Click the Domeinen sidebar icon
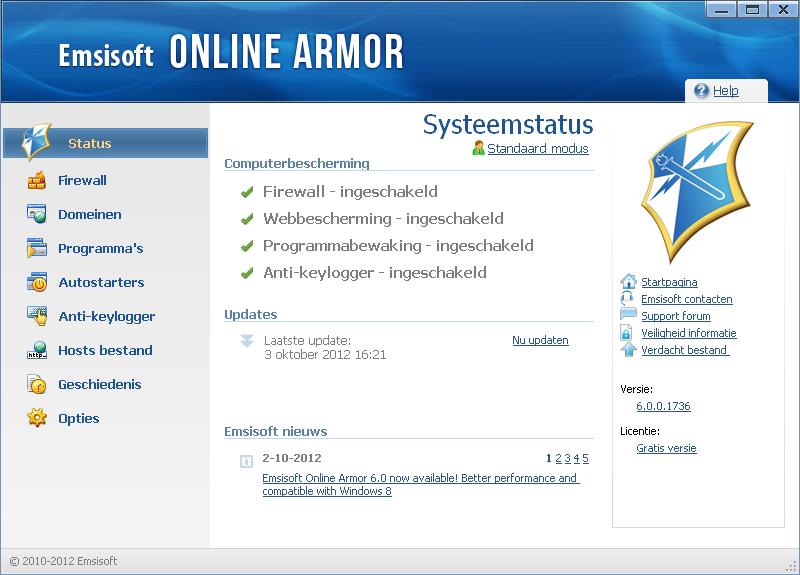The image size is (800, 575). (x=37, y=214)
